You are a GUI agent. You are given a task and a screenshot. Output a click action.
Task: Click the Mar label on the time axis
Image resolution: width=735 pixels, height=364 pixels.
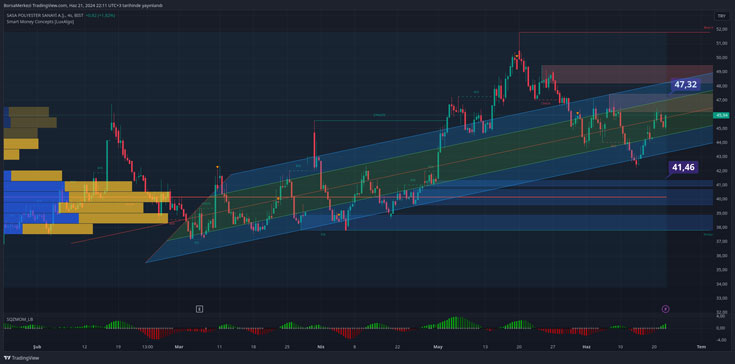click(178, 347)
